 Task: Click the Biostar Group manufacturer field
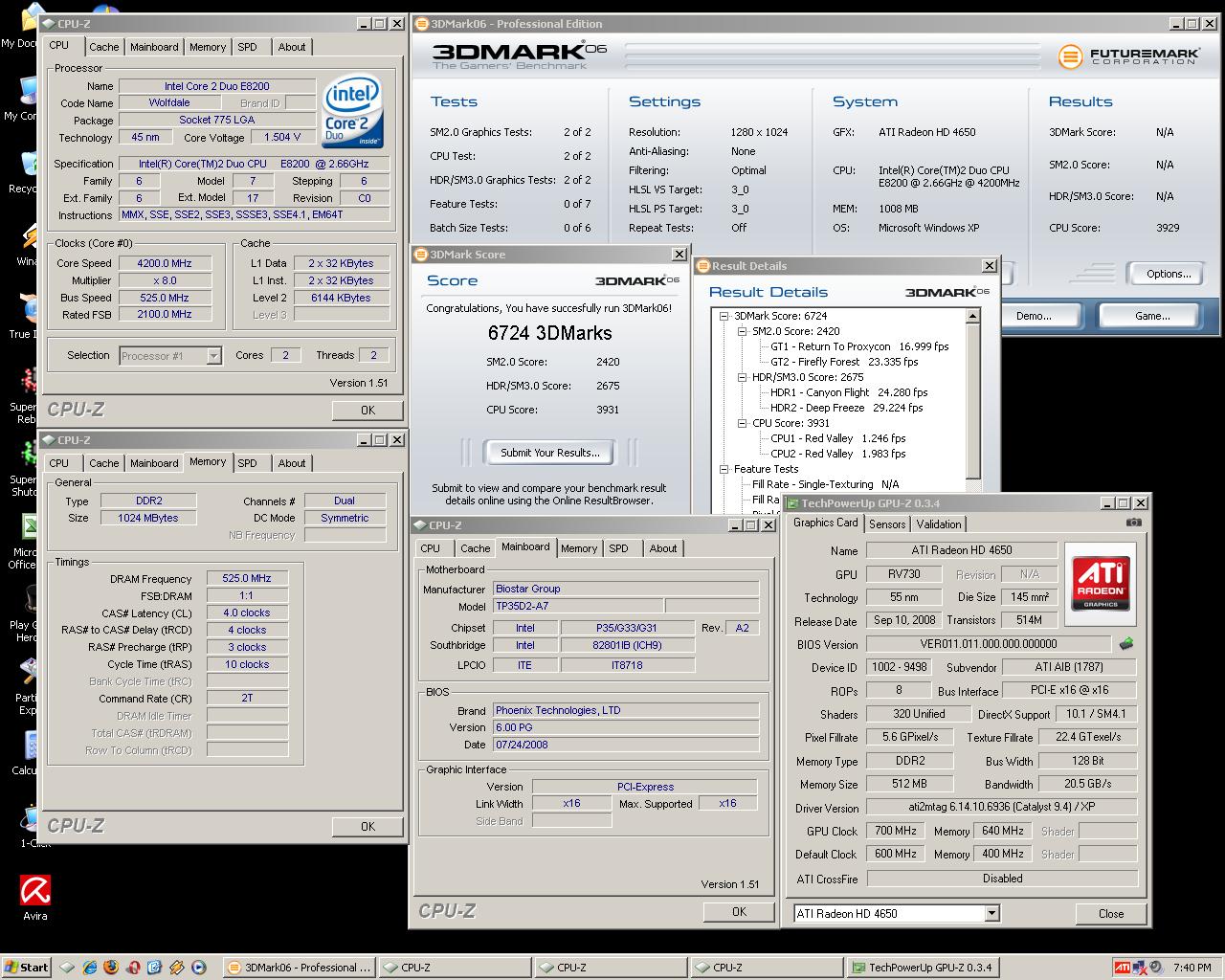coord(626,589)
